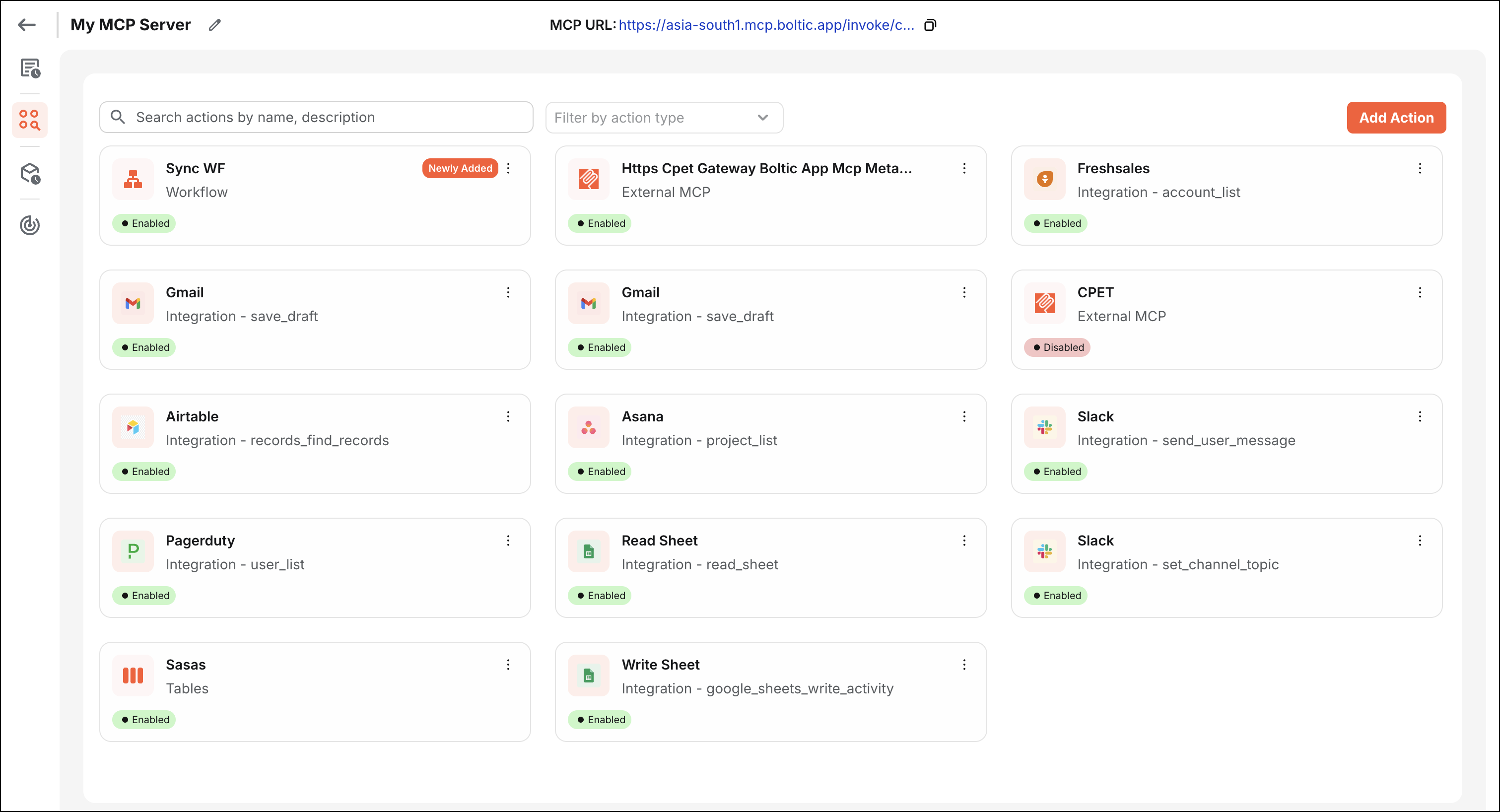Click the Disabled status on the CPET card
Viewport: 1500px width, 812px height.
1057,347
